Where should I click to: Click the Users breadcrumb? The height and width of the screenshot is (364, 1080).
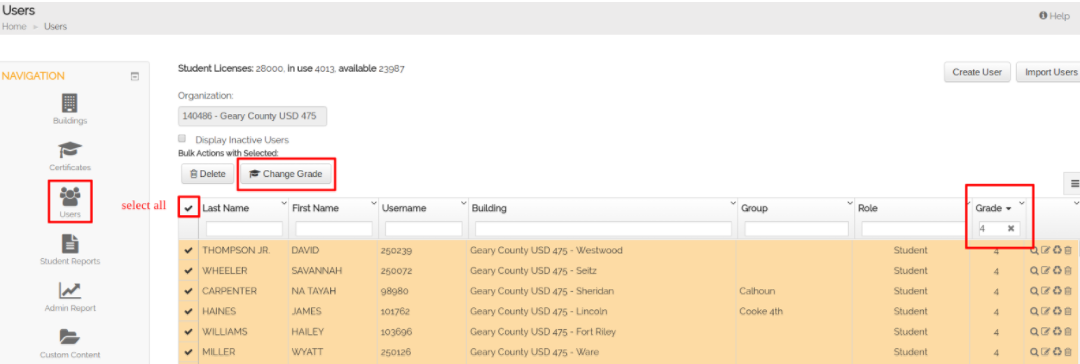(55, 26)
